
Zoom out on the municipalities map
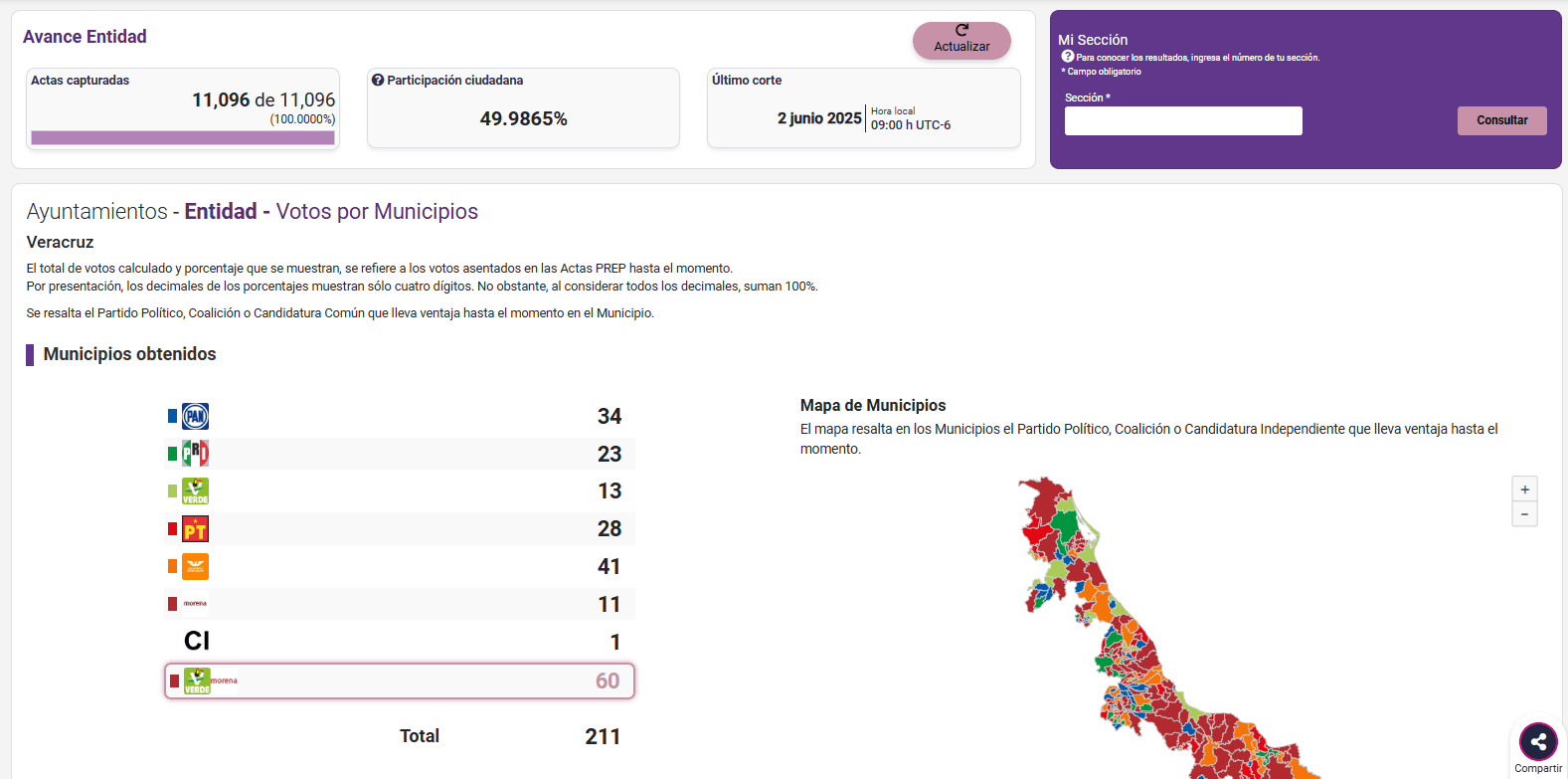[x=1524, y=514]
